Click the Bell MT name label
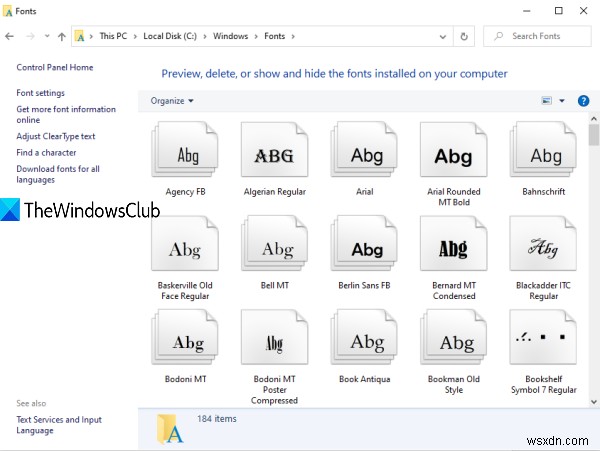The height and width of the screenshot is (451, 600). pyautogui.click(x=274, y=285)
